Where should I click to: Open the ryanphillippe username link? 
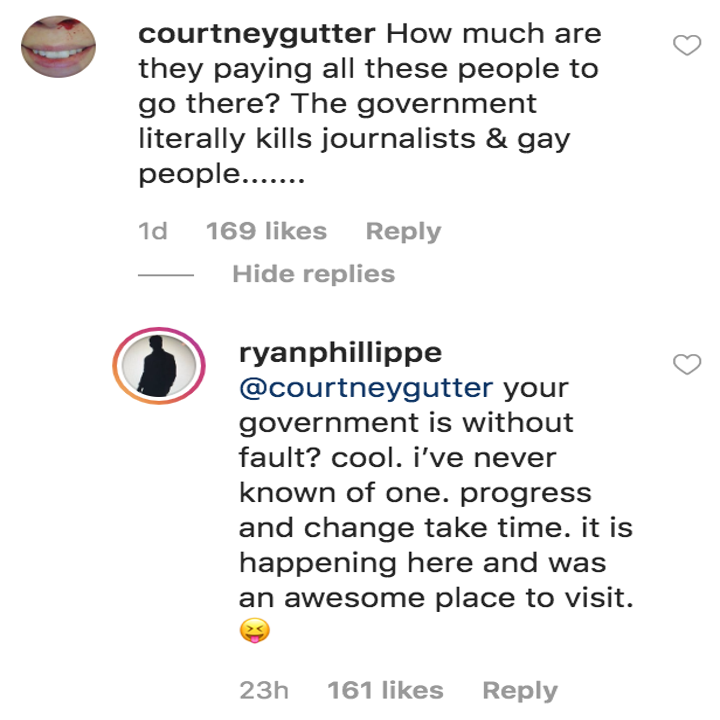(x=341, y=352)
